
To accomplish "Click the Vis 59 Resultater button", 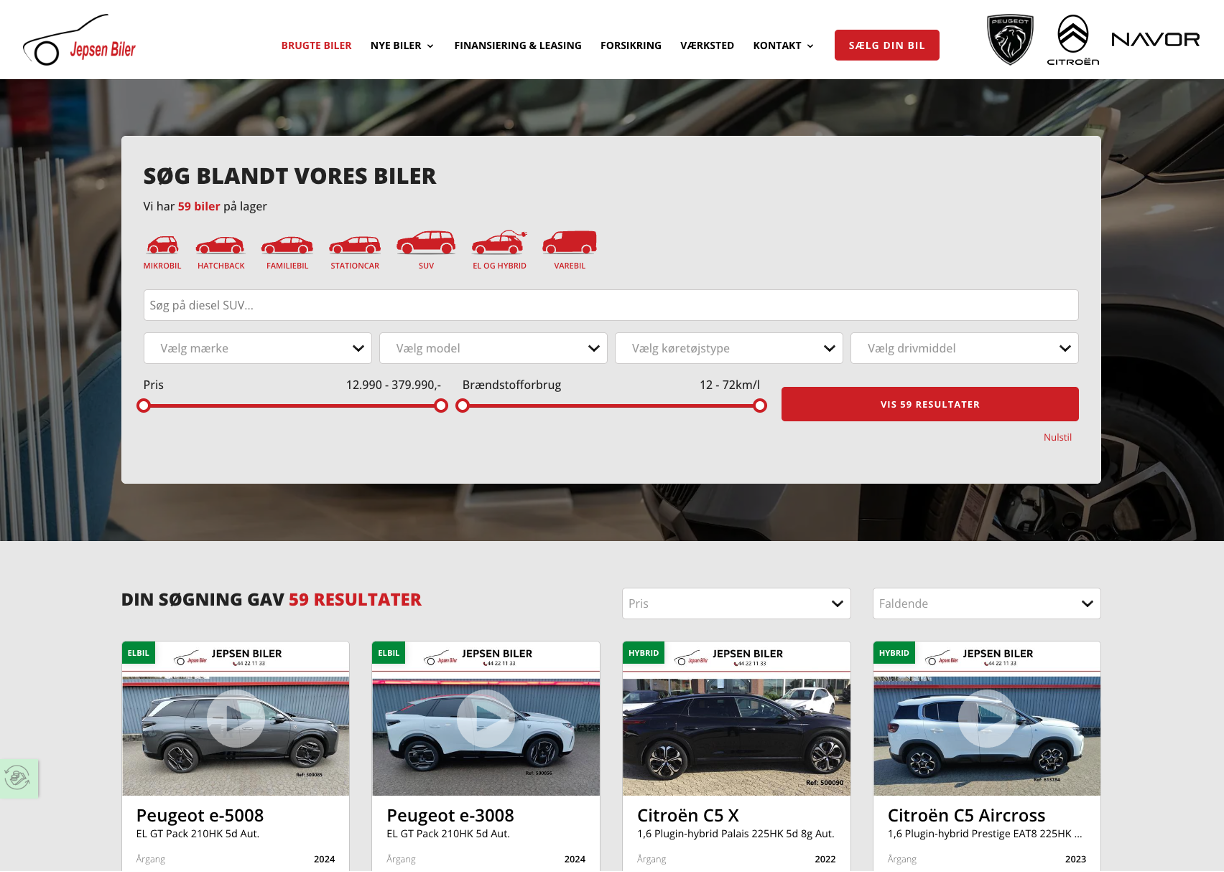I will pyautogui.click(x=930, y=404).
